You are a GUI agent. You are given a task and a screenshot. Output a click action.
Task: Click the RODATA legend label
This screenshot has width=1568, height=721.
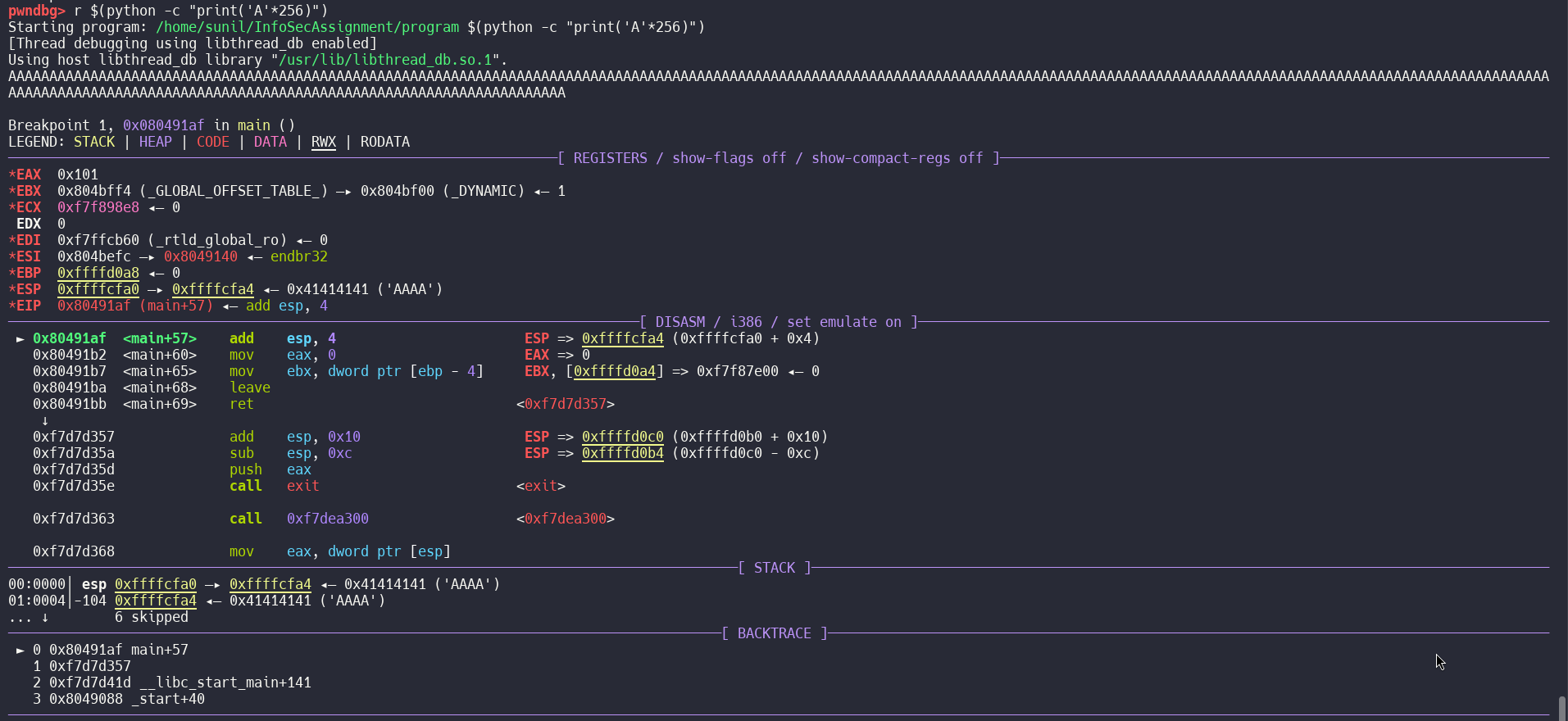pyautogui.click(x=384, y=142)
